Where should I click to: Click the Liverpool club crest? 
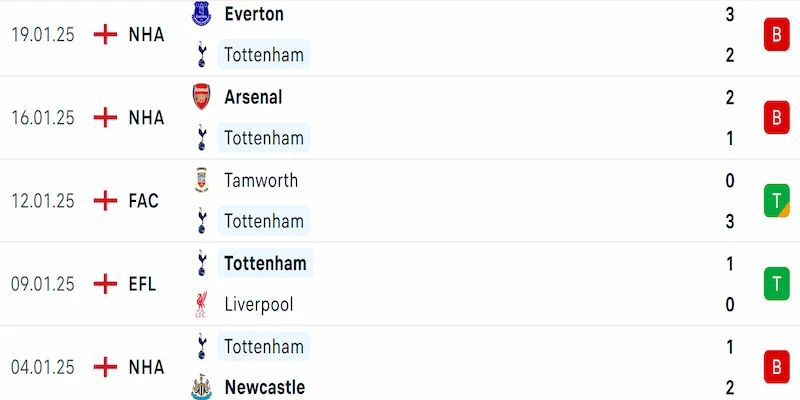coord(201,304)
